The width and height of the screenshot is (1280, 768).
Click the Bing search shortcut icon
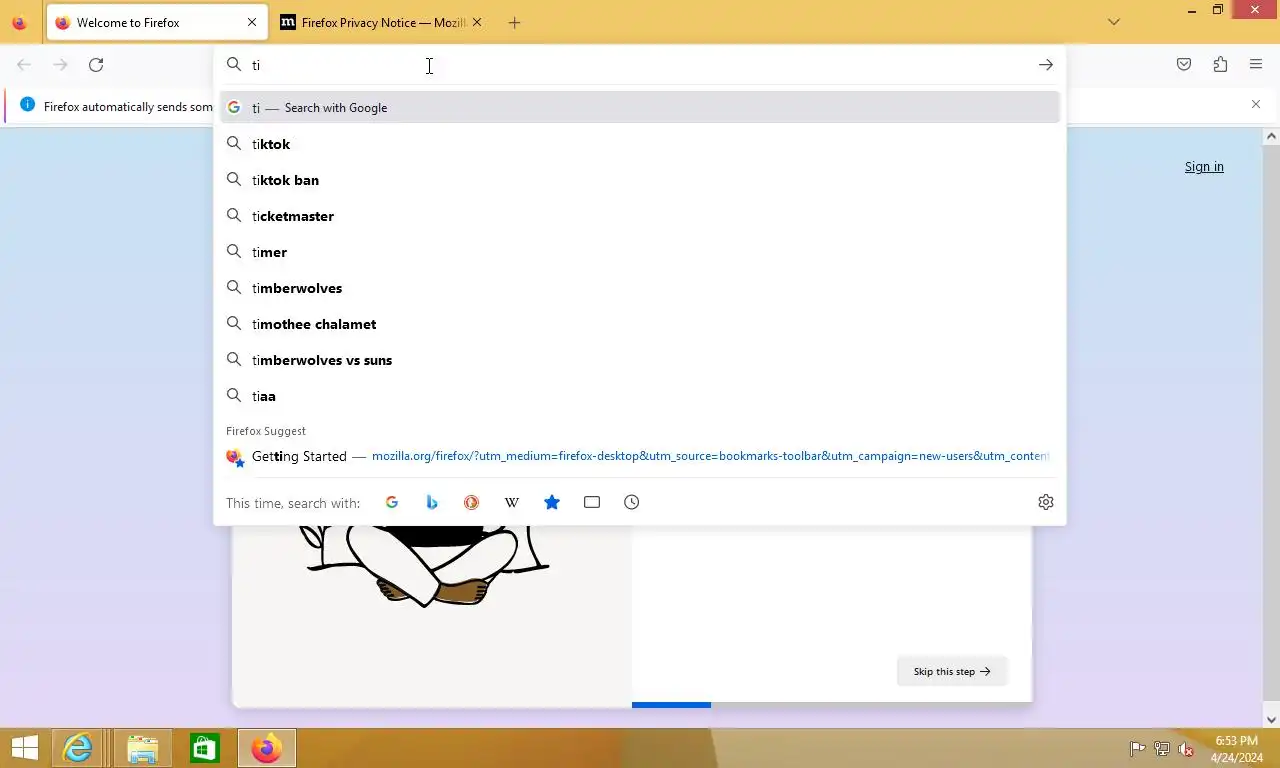(432, 502)
